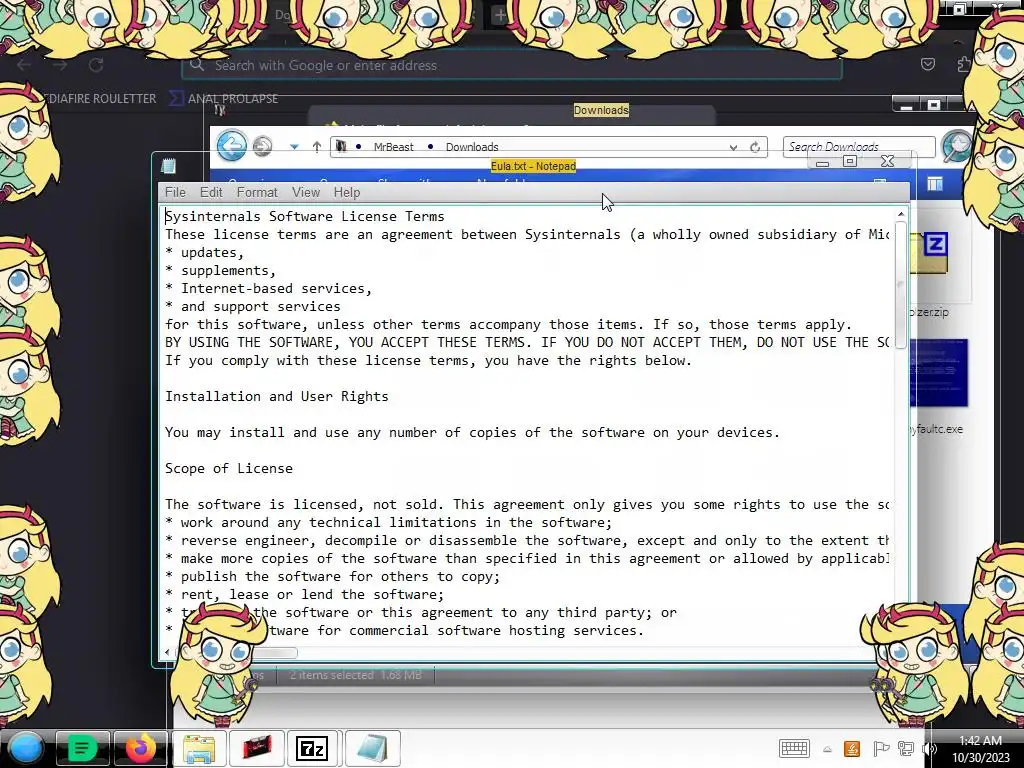Image resolution: width=1024 pixels, height=768 pixels.
Task: Expand the Explorer address bar history dropdown
Action: [733, 148]
